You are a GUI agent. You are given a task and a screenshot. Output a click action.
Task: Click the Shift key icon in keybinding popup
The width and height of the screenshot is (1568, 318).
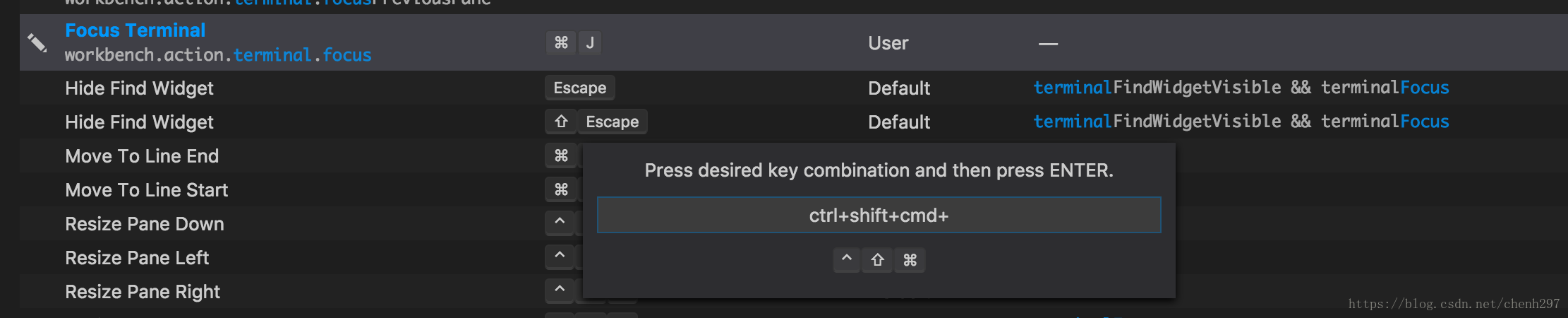tap(877, 260)
